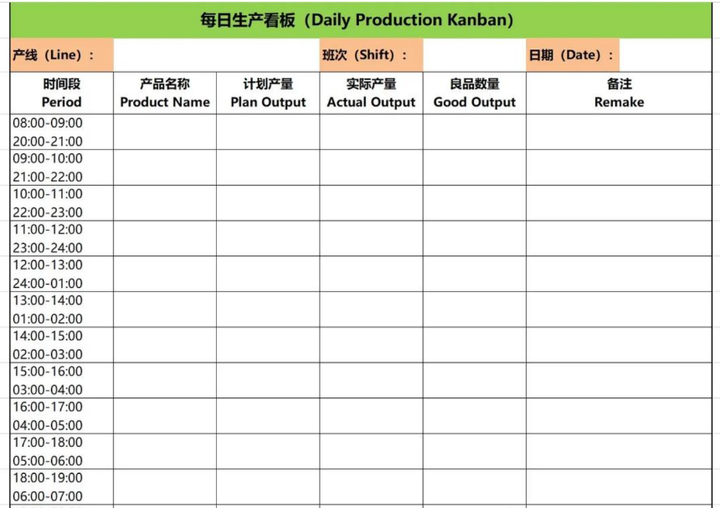Click the Actual Output column header
Screen dimensions: 720x508
(371, 93)
